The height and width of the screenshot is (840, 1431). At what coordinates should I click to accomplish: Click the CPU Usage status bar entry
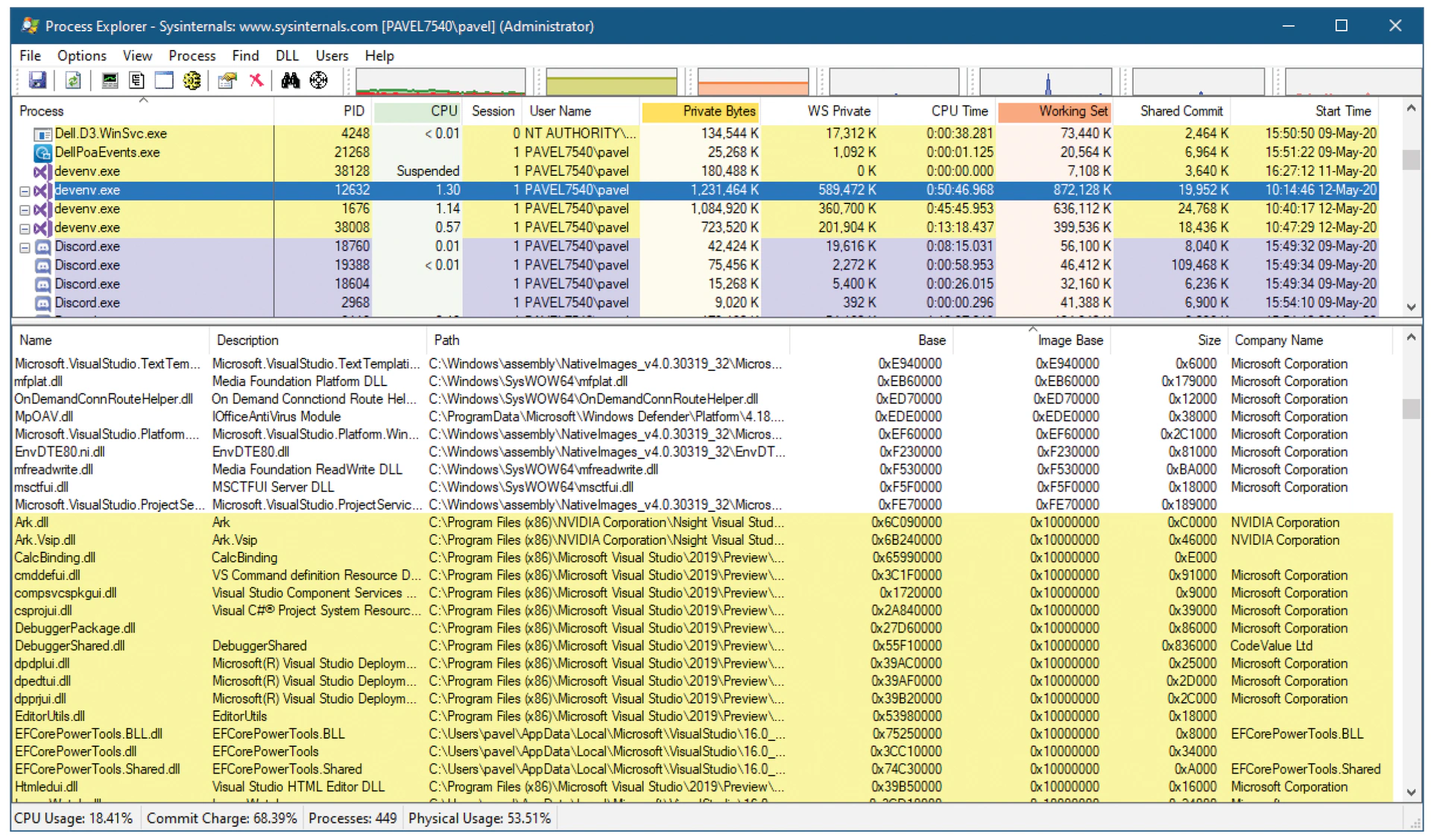(74, 818)
